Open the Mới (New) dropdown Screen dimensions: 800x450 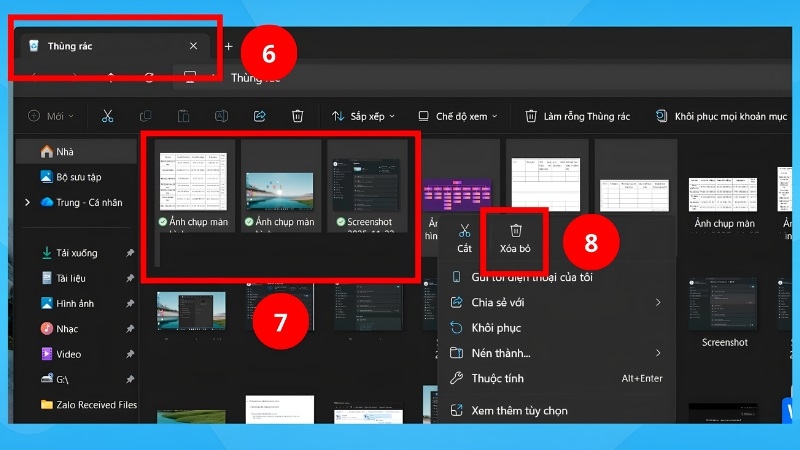pyautogui.click(x=51, y=116)
